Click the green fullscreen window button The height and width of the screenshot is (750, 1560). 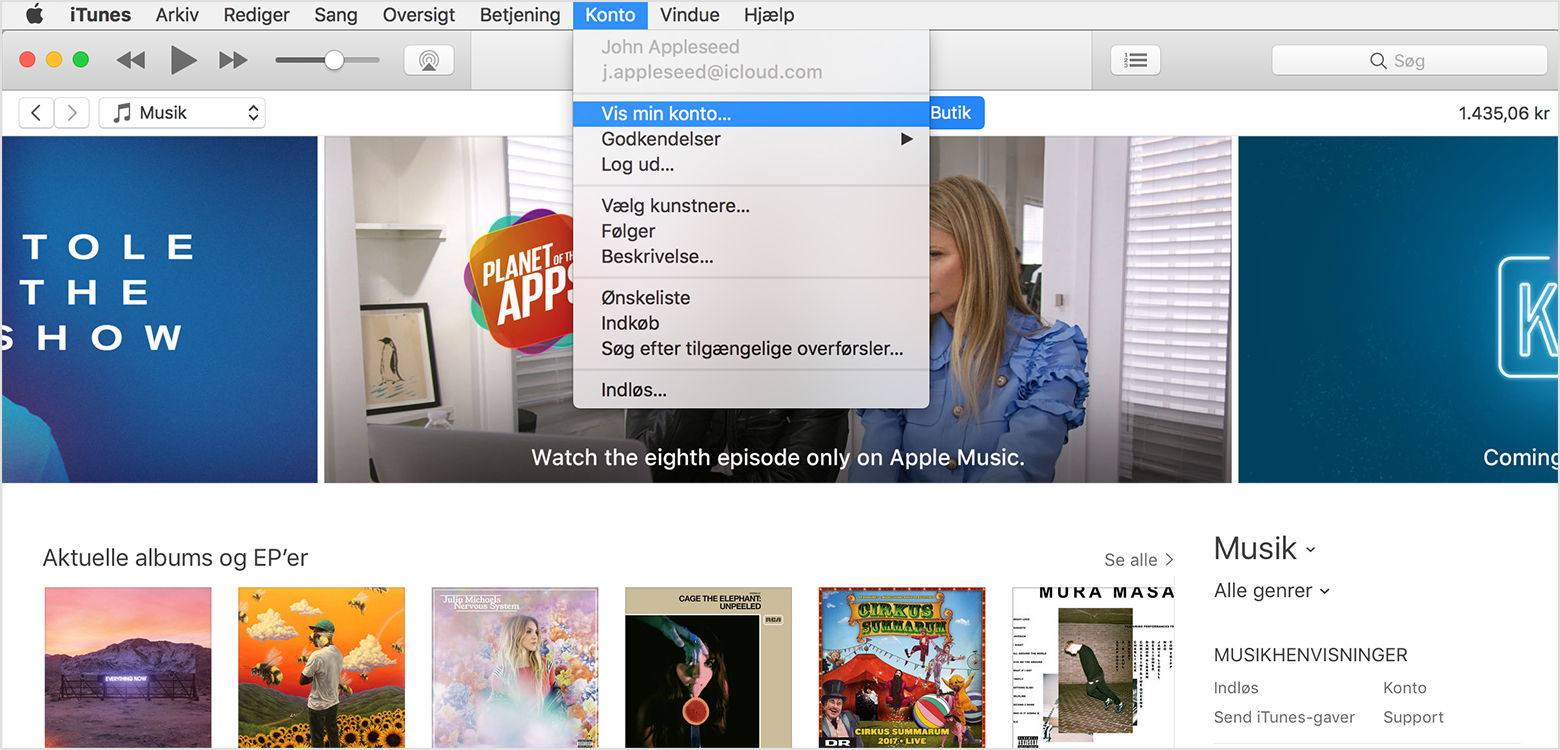(81, 60)
